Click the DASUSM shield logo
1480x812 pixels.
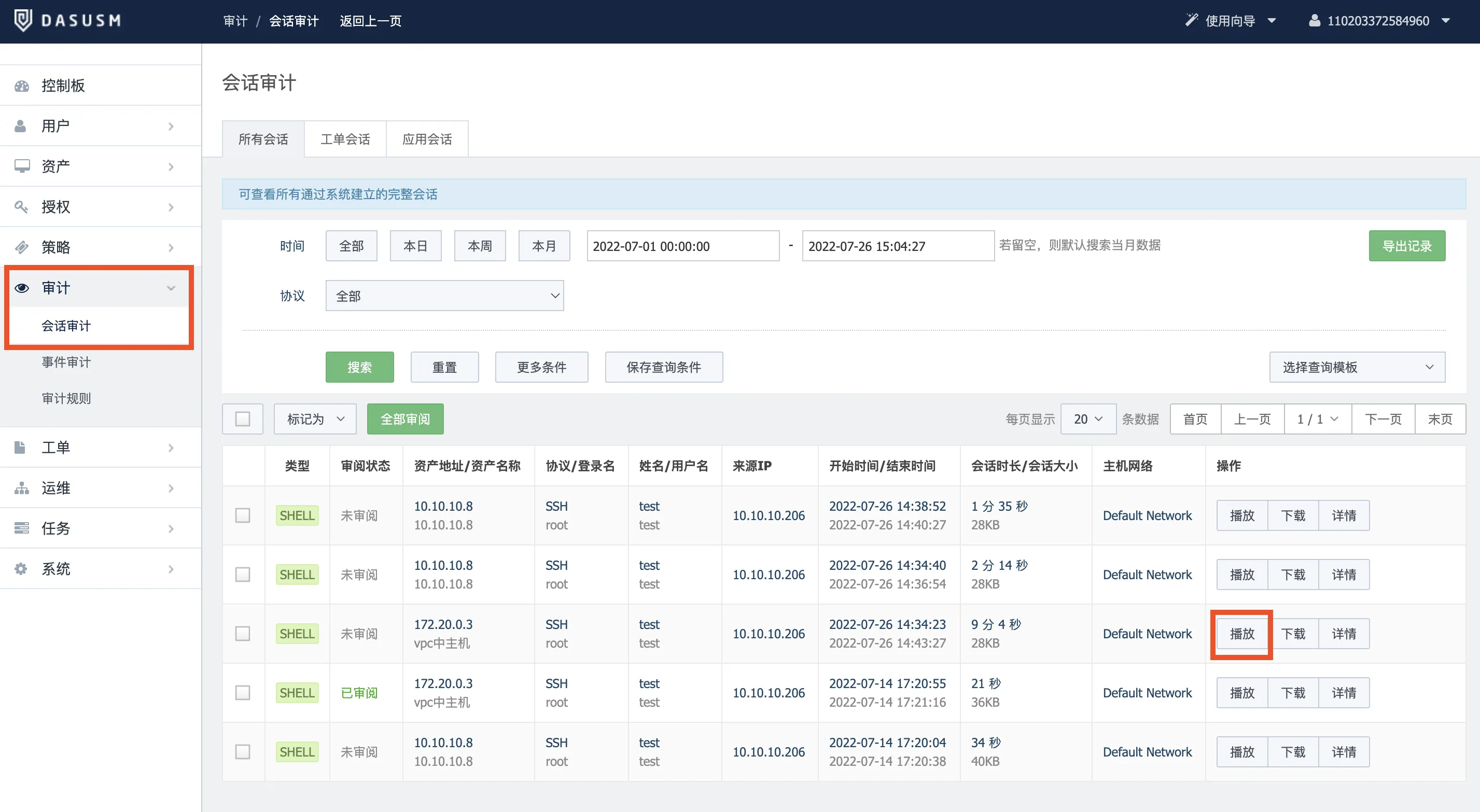[x=23, y=21]
